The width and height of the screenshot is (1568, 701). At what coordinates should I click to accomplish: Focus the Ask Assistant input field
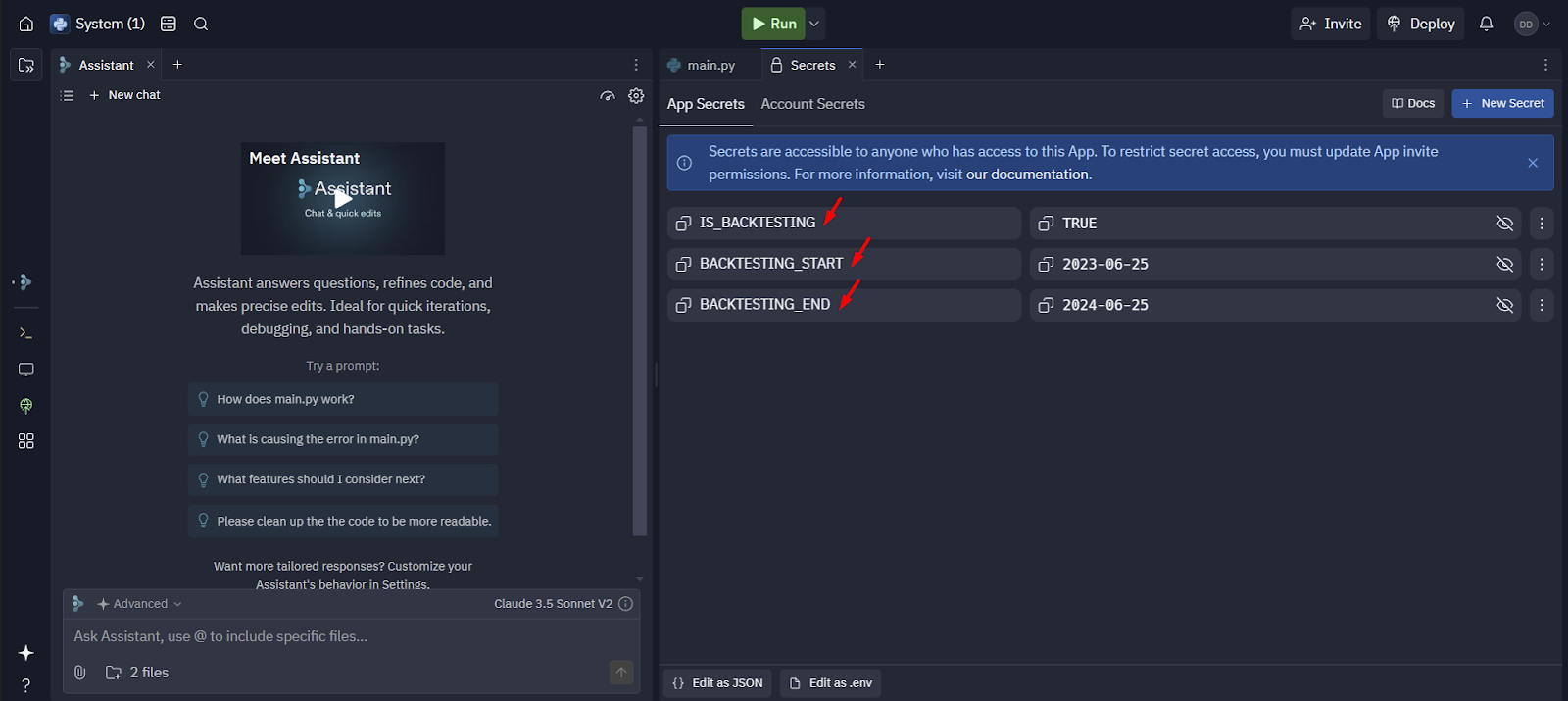[351, 636]
